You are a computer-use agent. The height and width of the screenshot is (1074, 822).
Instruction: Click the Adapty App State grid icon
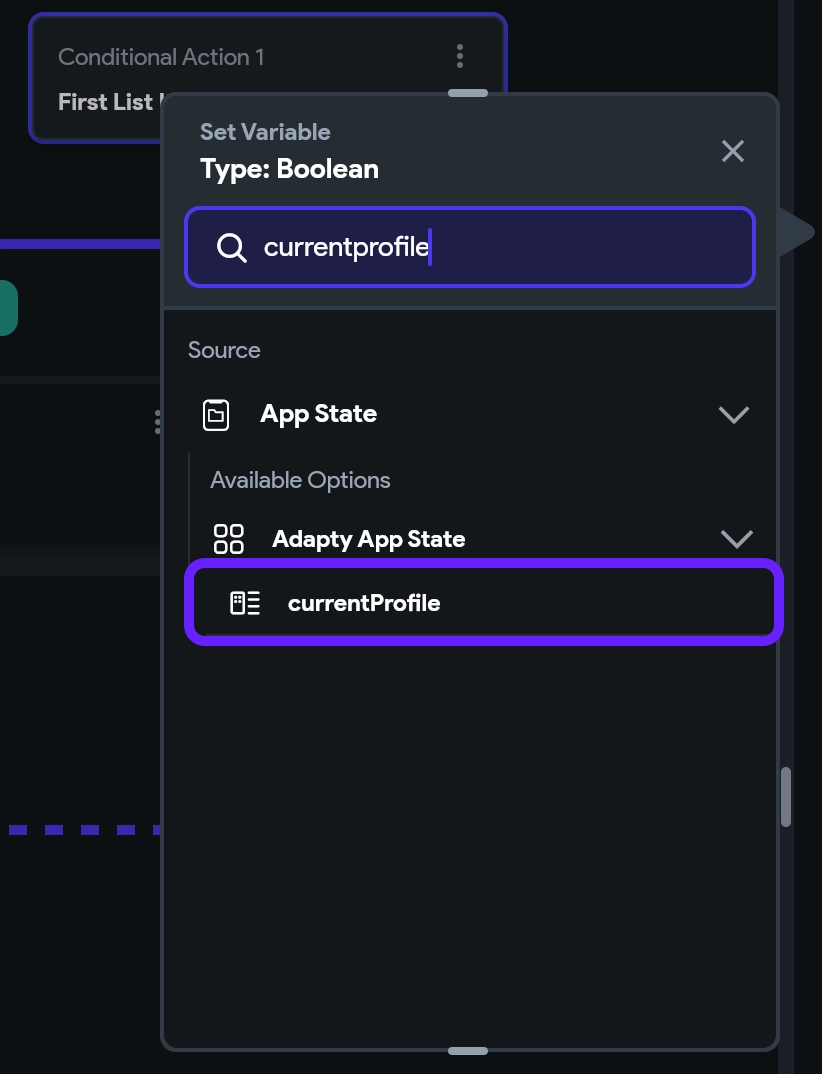coord(229,539)
